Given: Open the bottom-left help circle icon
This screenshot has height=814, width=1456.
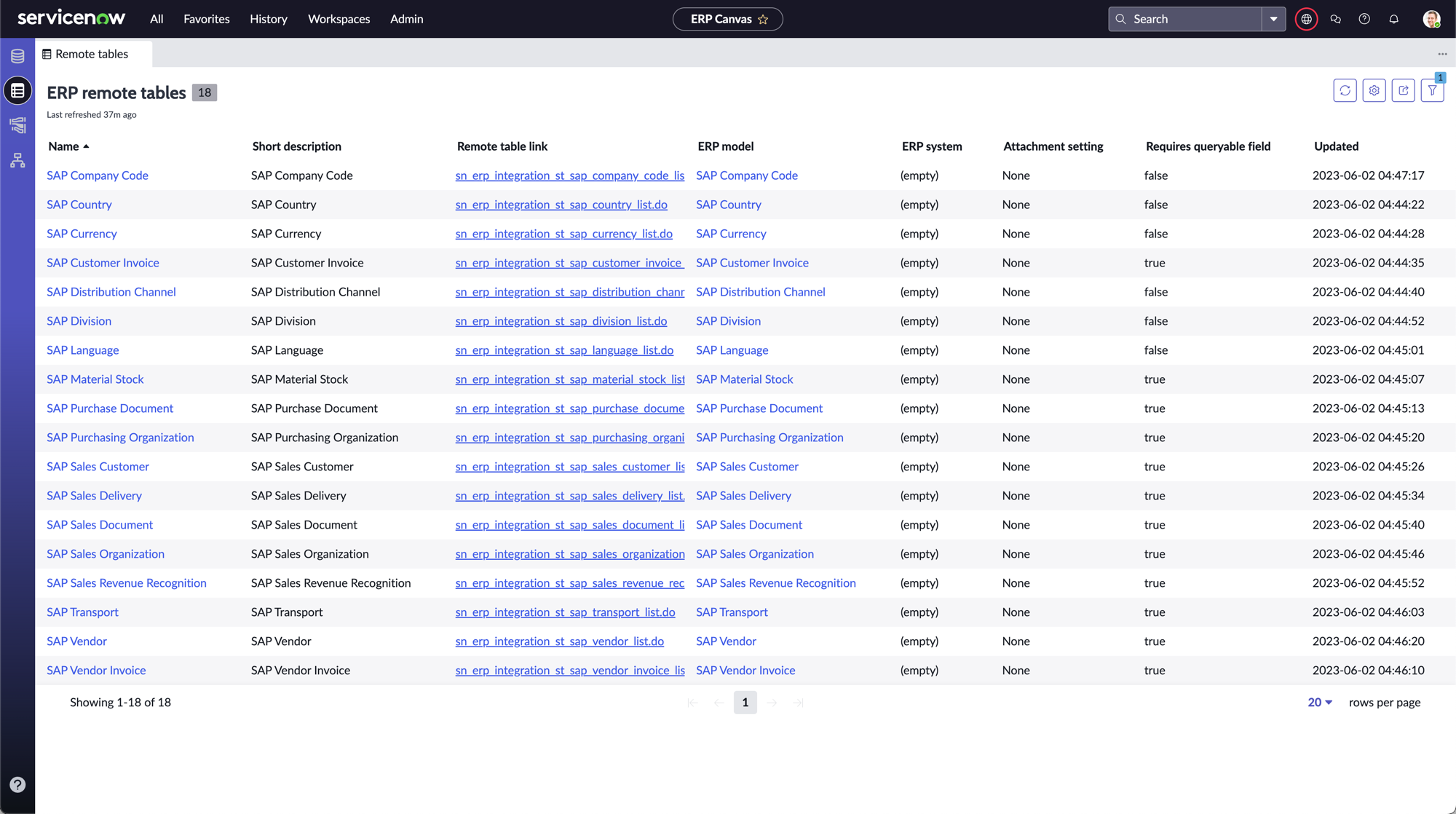Looking at the screenshot, I should coord(17,785).
